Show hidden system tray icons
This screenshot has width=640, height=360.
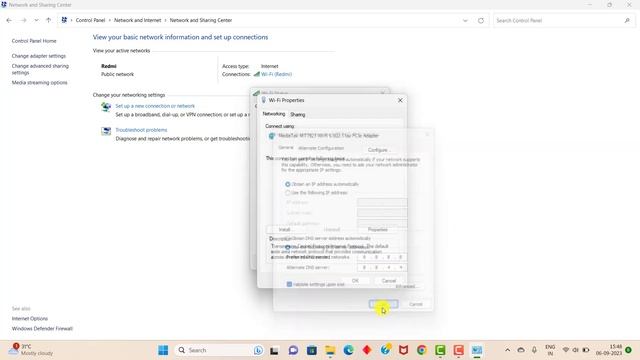(x=507, y=350)
